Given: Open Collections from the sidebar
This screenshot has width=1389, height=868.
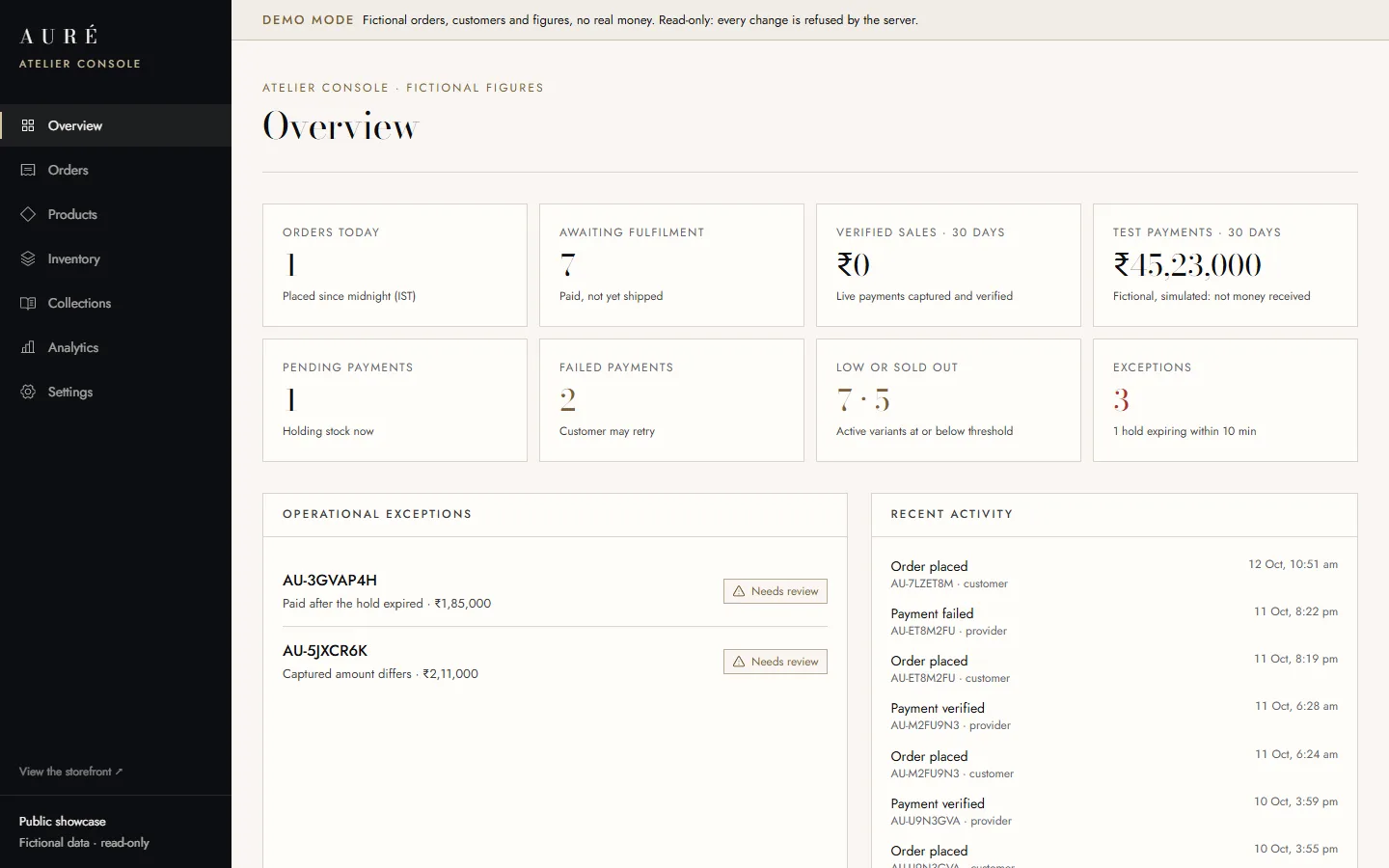Looking at the screenshot, I should [116, 303].
